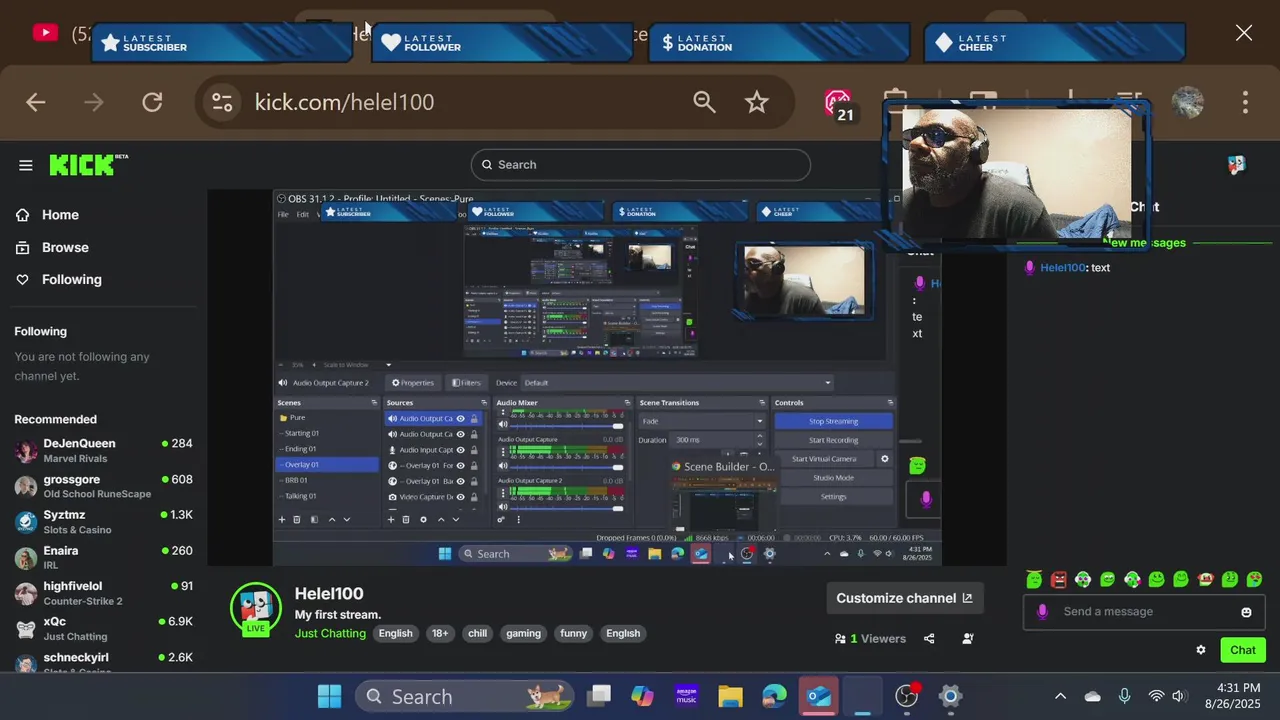Open Audio Mixer dock menu icon

626,403
